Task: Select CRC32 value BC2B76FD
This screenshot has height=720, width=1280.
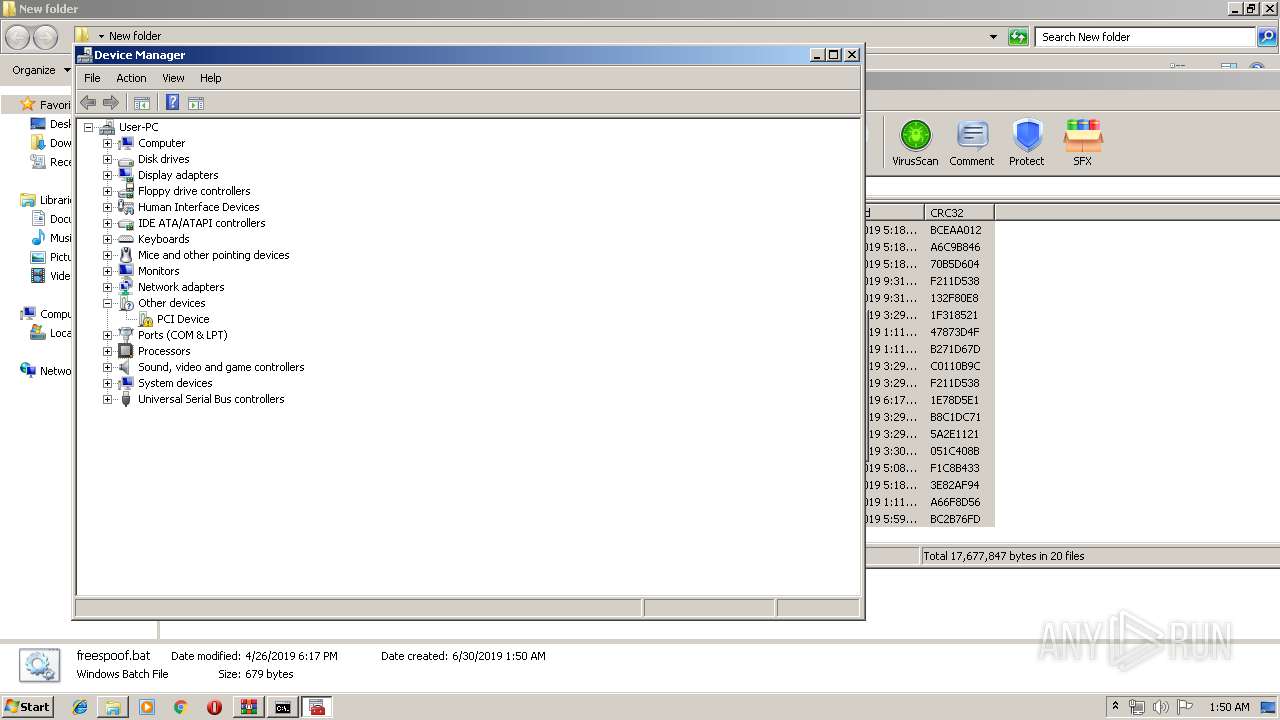Action: (955, 519)
